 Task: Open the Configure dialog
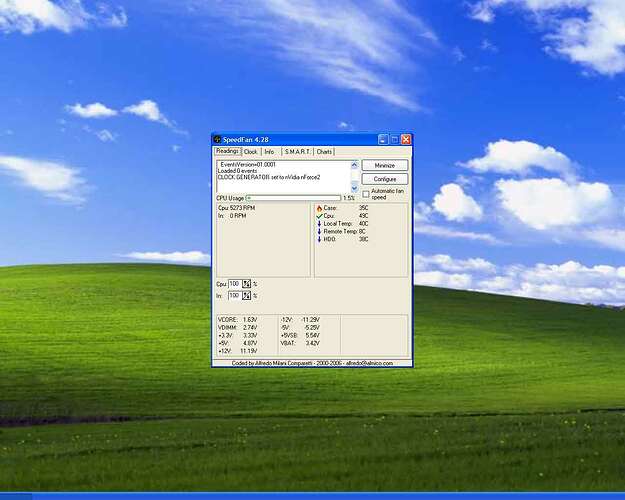tap(385, 179)
